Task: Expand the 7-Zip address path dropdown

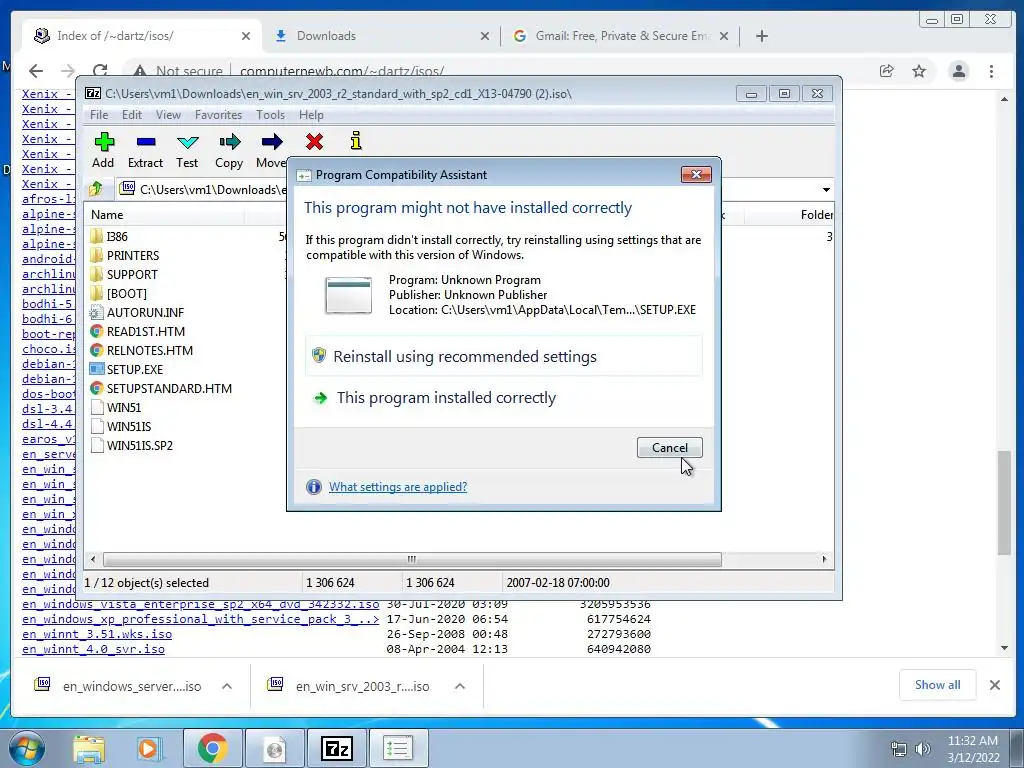Action: pos(826,190)
